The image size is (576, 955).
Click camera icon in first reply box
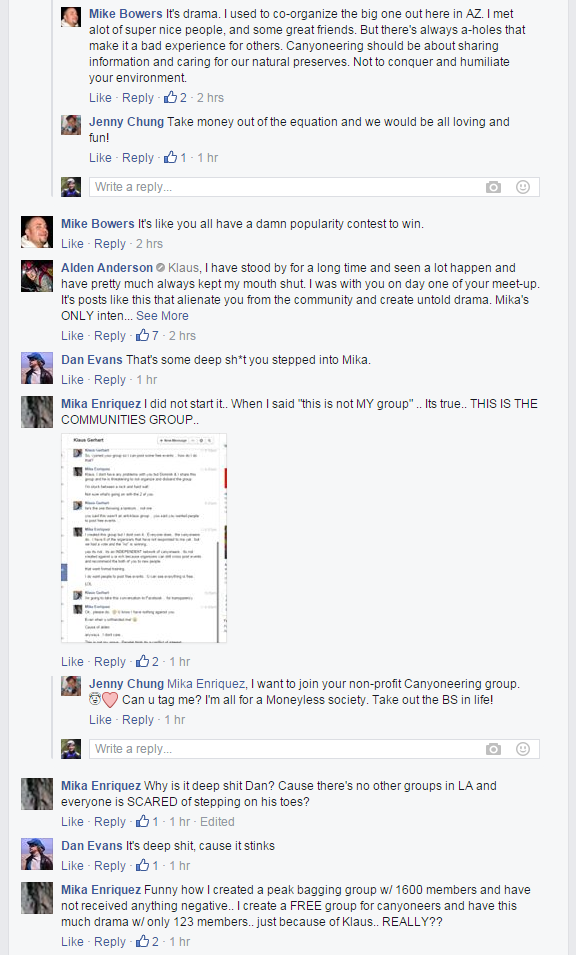(493, 187)
